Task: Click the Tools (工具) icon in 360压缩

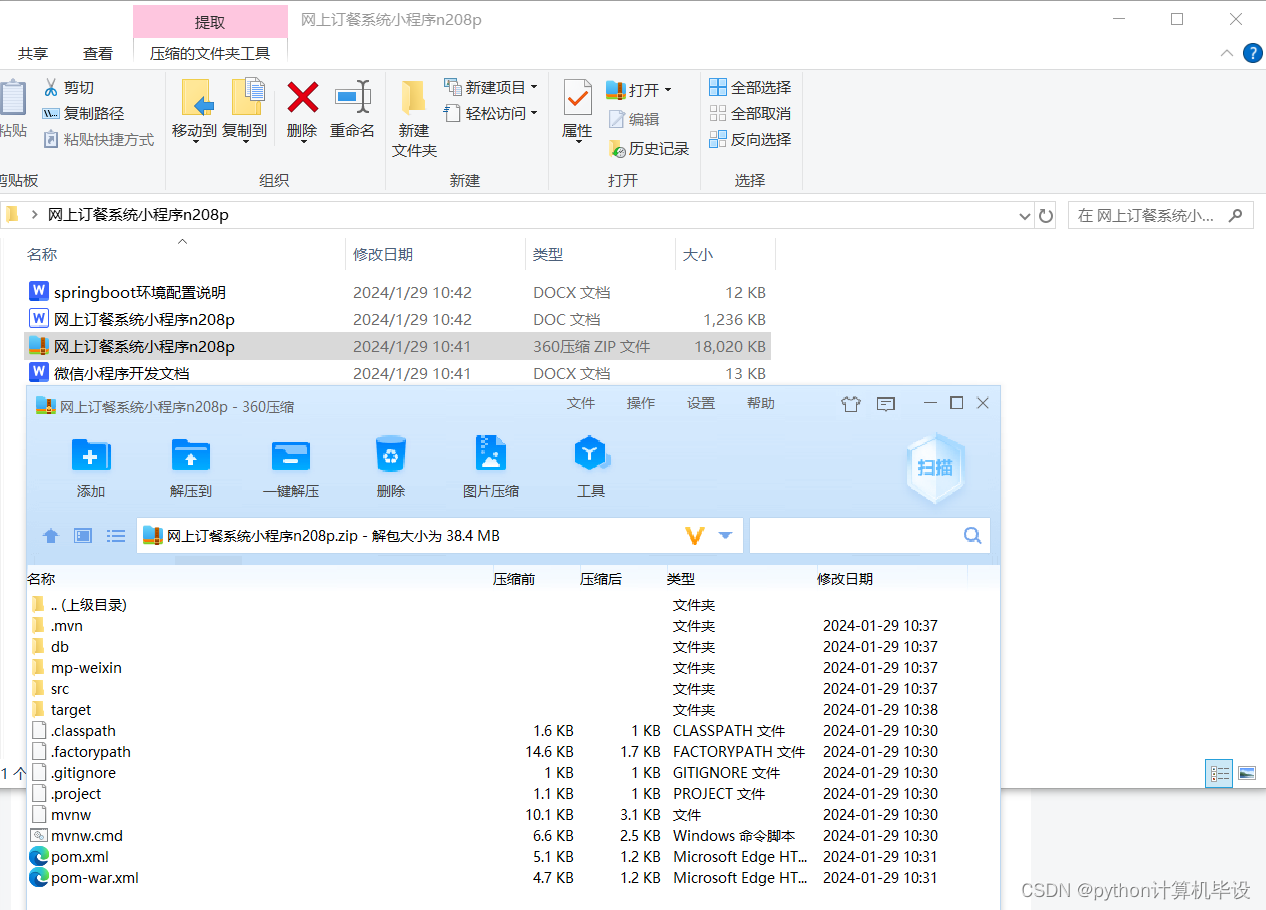Action: point(591,454)
